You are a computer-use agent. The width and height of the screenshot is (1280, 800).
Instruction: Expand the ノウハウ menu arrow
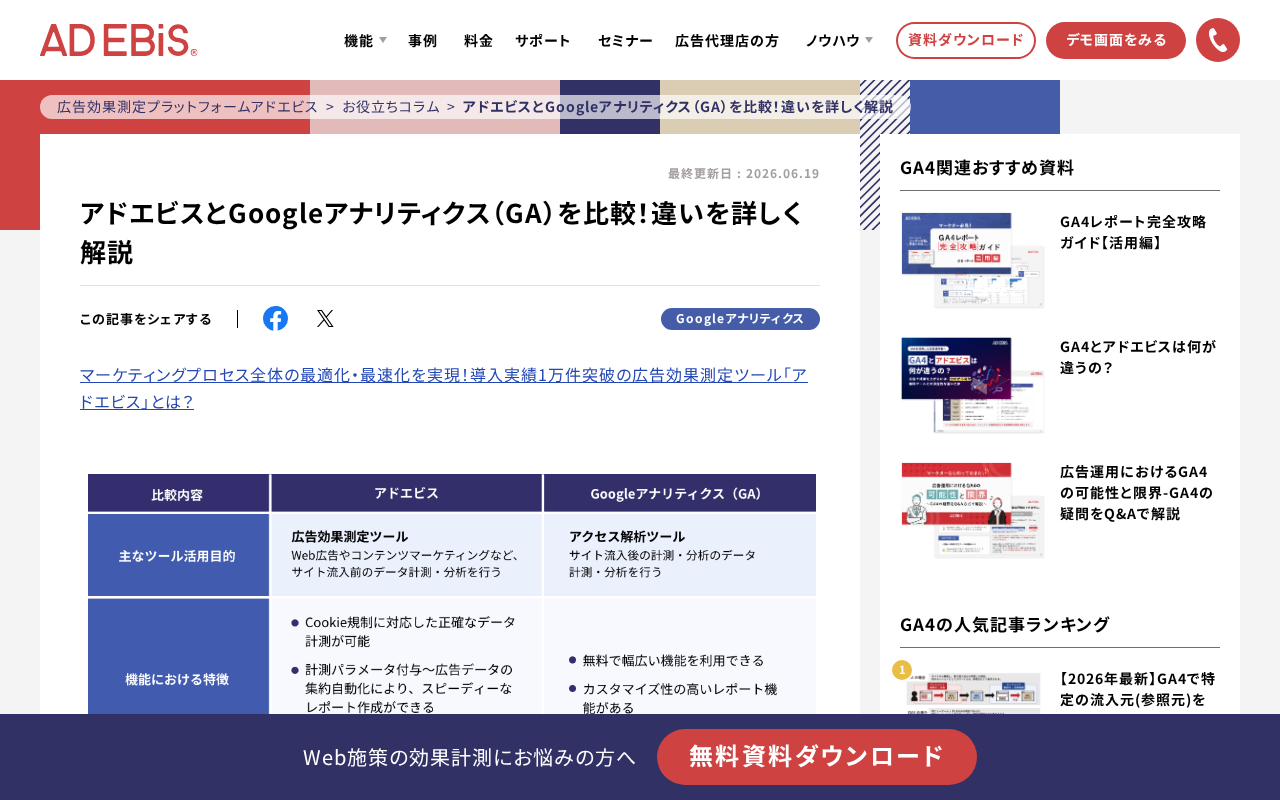point(869,40)
